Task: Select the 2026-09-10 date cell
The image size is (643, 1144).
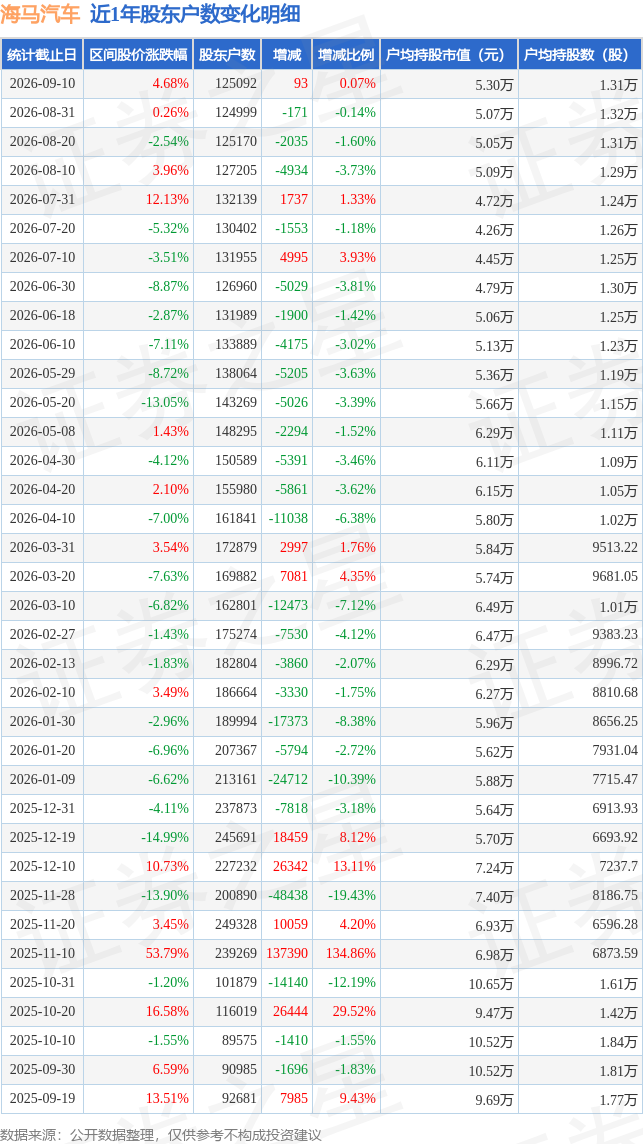Action: (42, 84)
